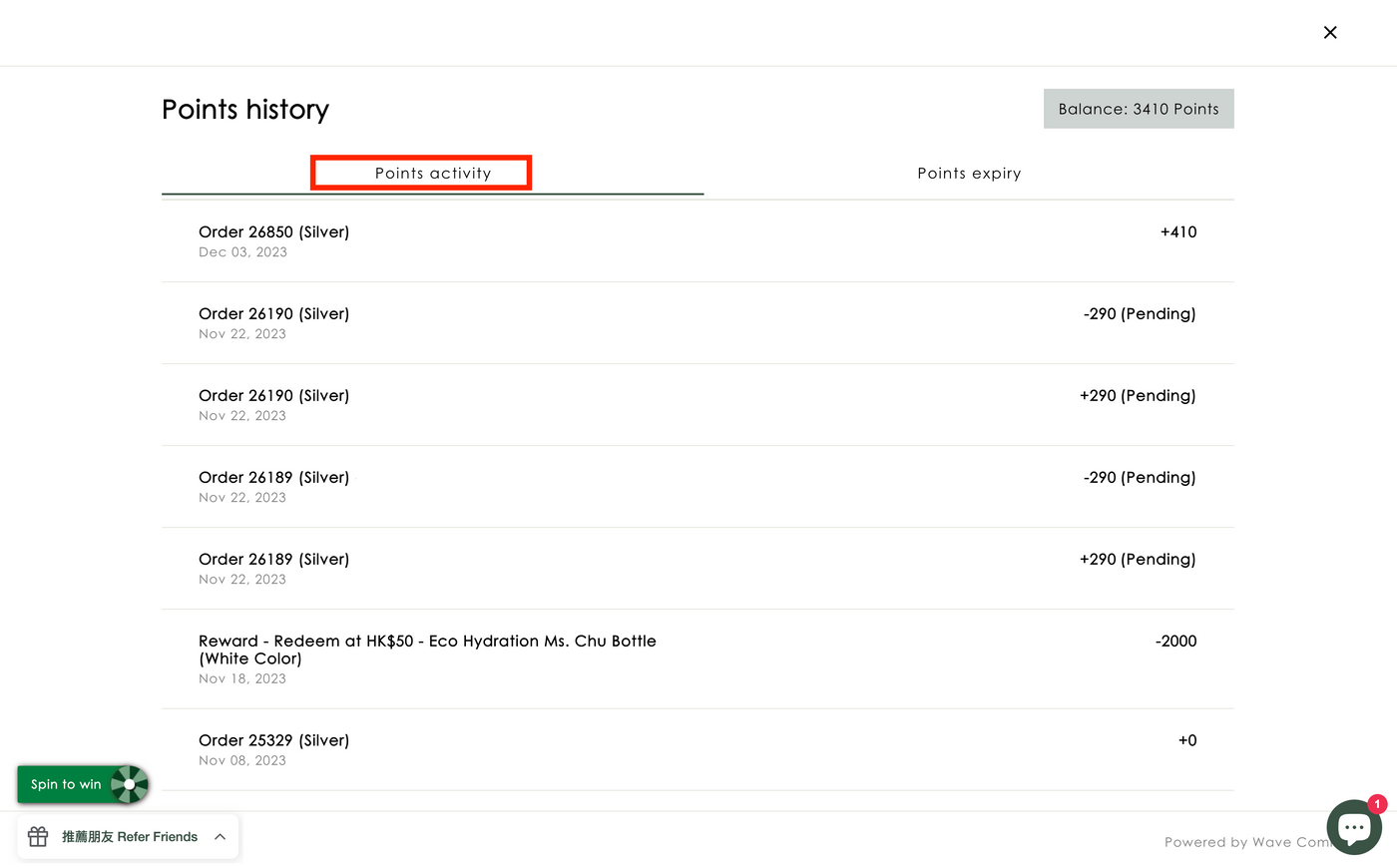
Task: Click the Balance: 3410 Points badge
Action: (1138, 109)
